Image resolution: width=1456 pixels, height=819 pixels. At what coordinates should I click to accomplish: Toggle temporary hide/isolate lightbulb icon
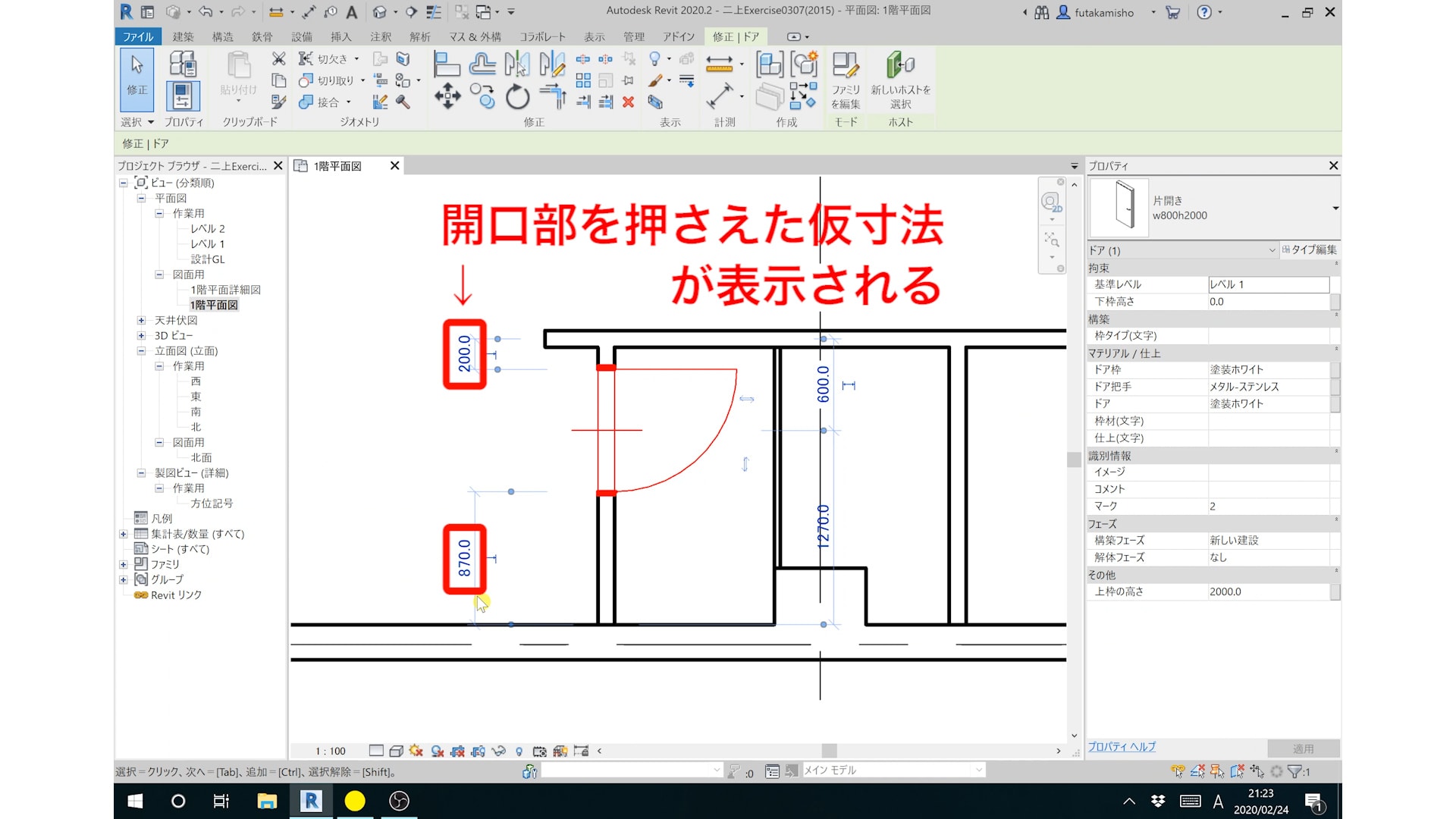pos(519,751)
